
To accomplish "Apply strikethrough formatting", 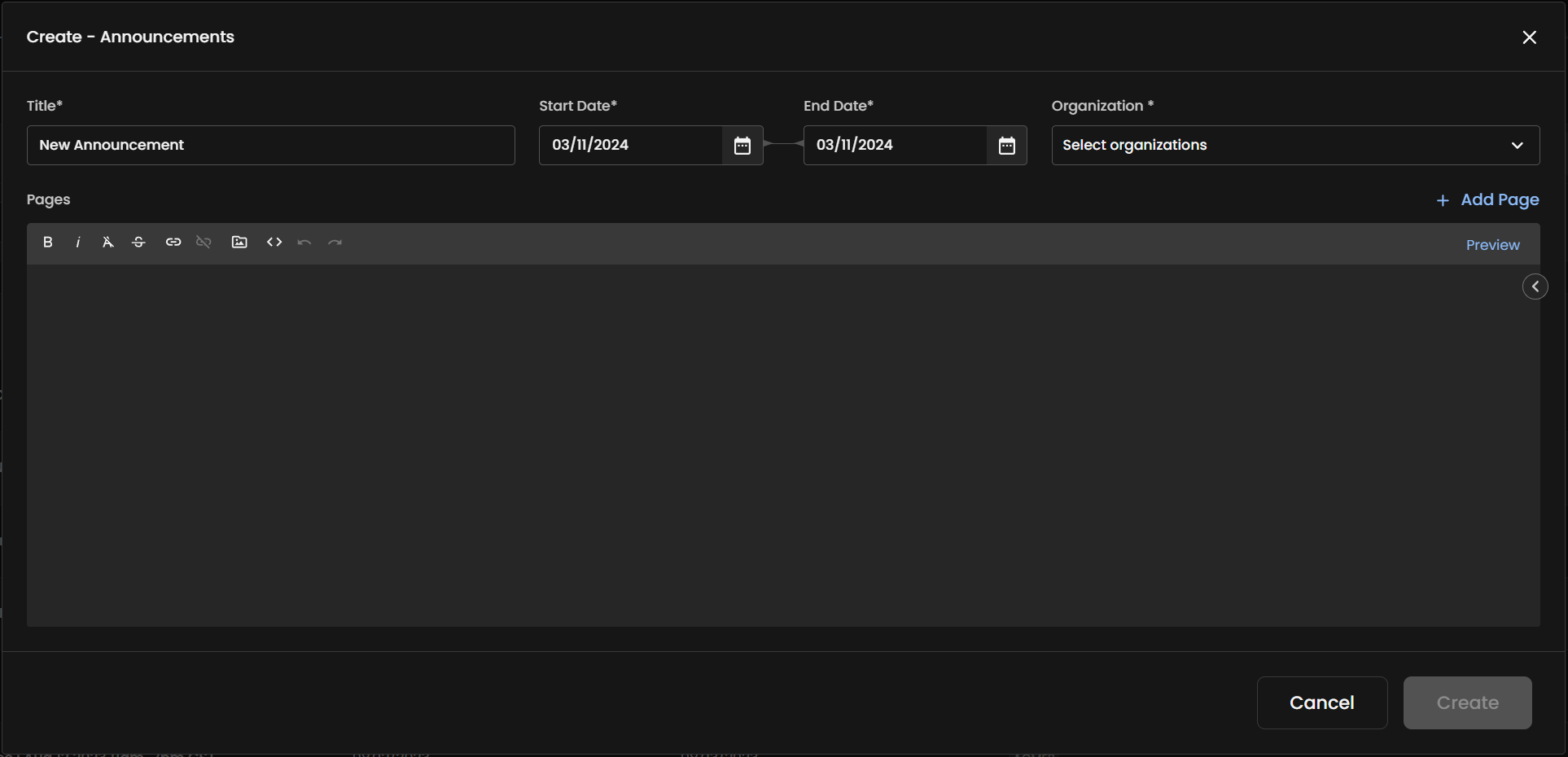I will [x=138, y=242].
